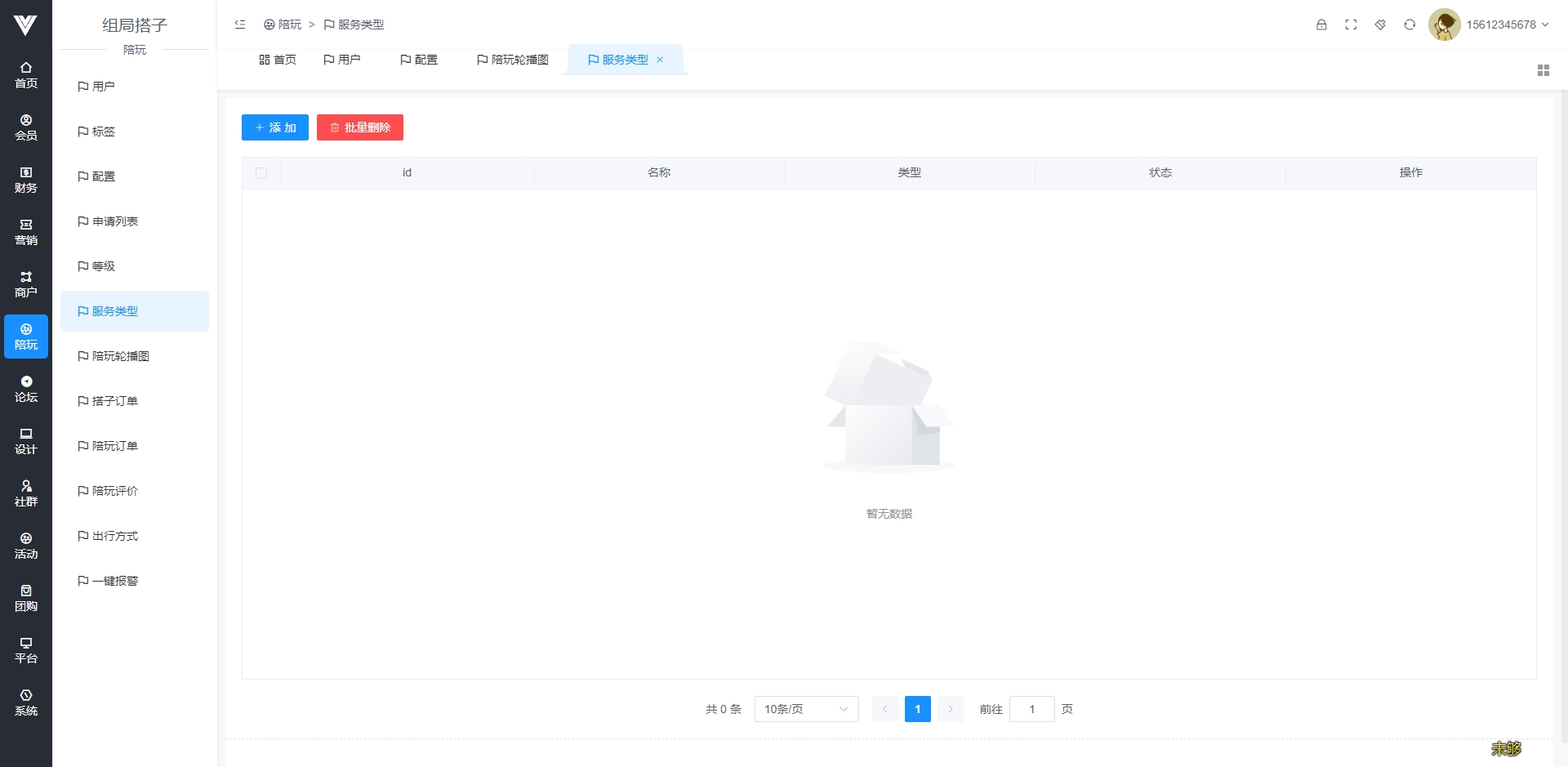Close the 服务类型 tab
Viewport: 1568px width, 767px height.
[660, 60]
